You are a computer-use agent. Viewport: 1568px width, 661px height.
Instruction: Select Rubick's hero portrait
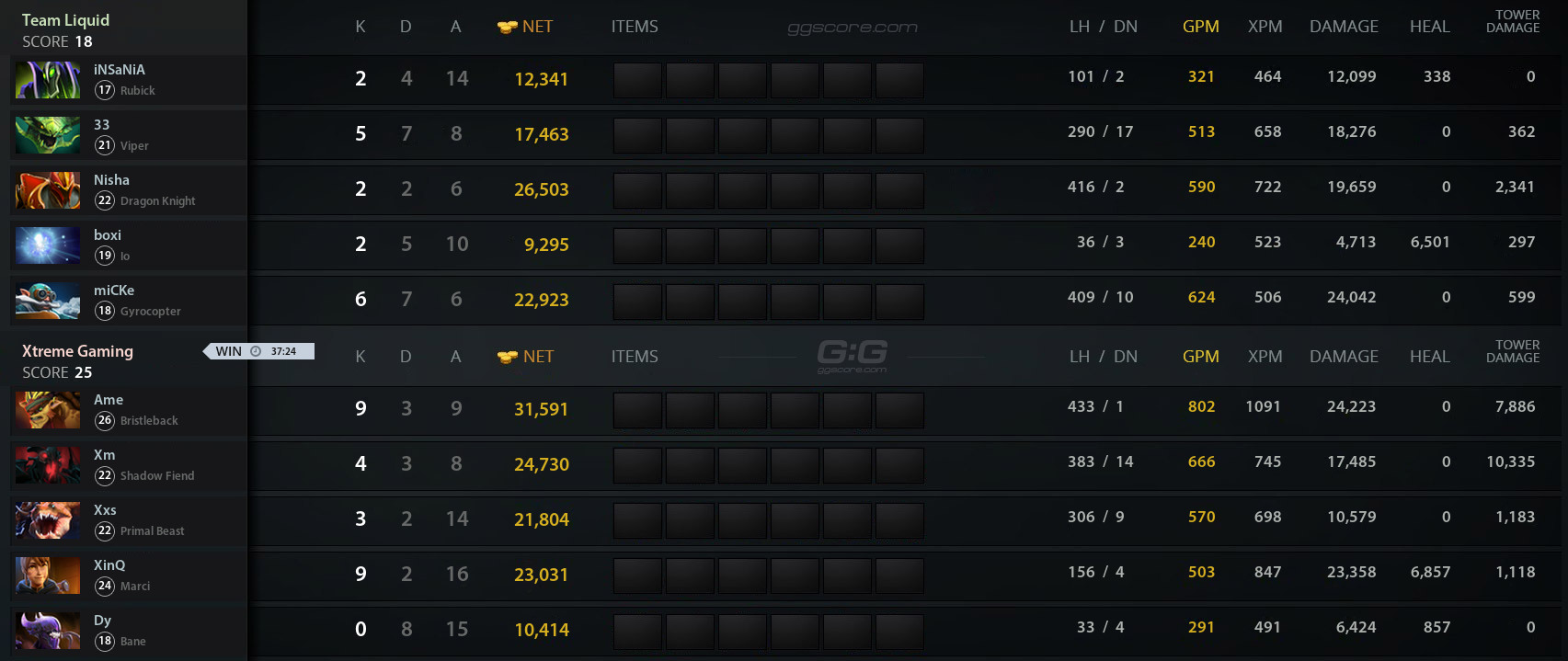[47, 80]
